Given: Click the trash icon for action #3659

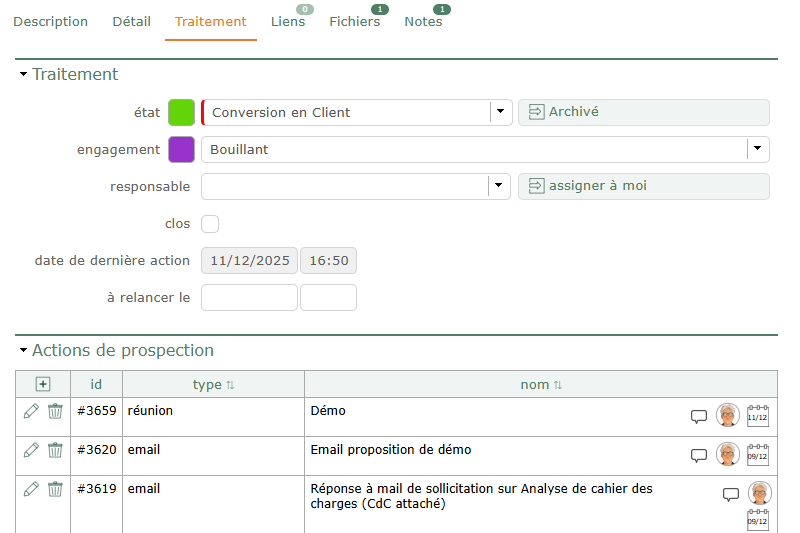Looking at the screenshot, I should 56,410.
